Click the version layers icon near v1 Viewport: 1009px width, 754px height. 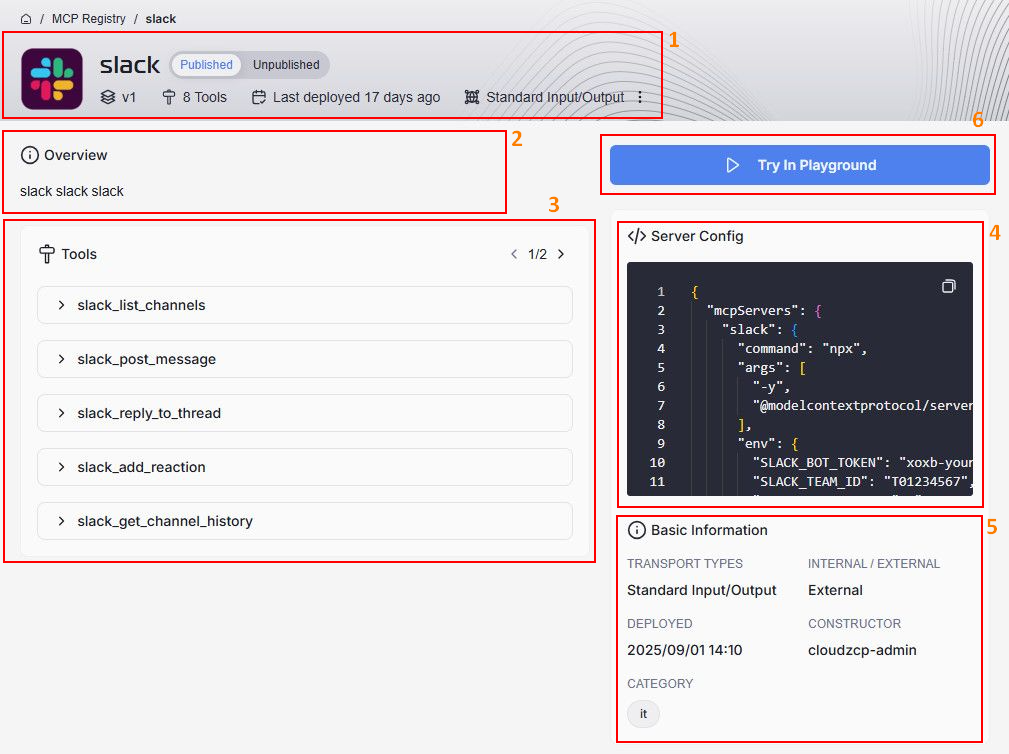tap(108, 97)
